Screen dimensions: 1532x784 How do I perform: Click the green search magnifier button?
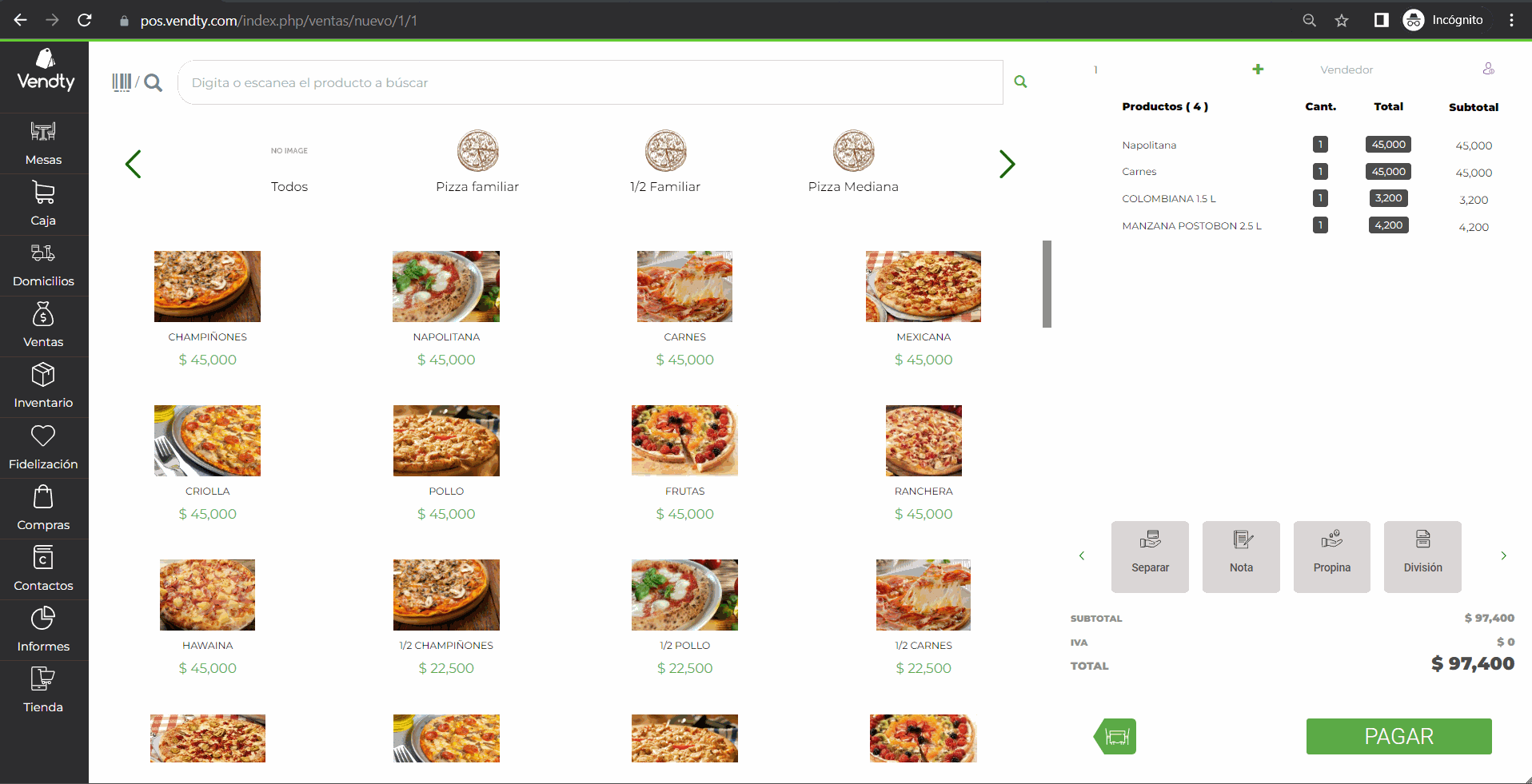[x=1020, y=82]
